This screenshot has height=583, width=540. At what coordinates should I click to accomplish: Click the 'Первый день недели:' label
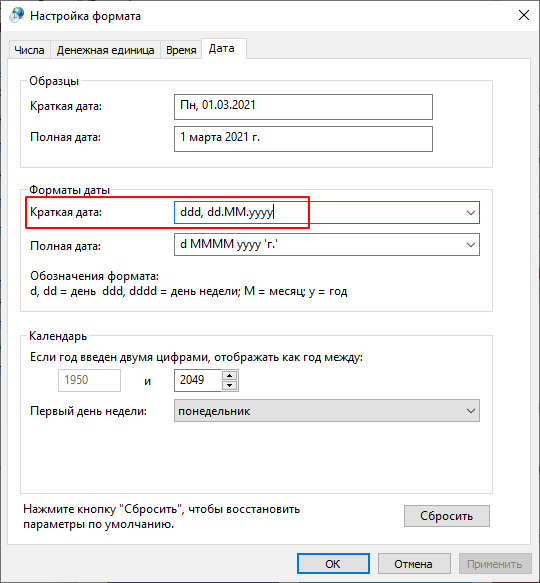pyautogui.click(x=89, y=411)
